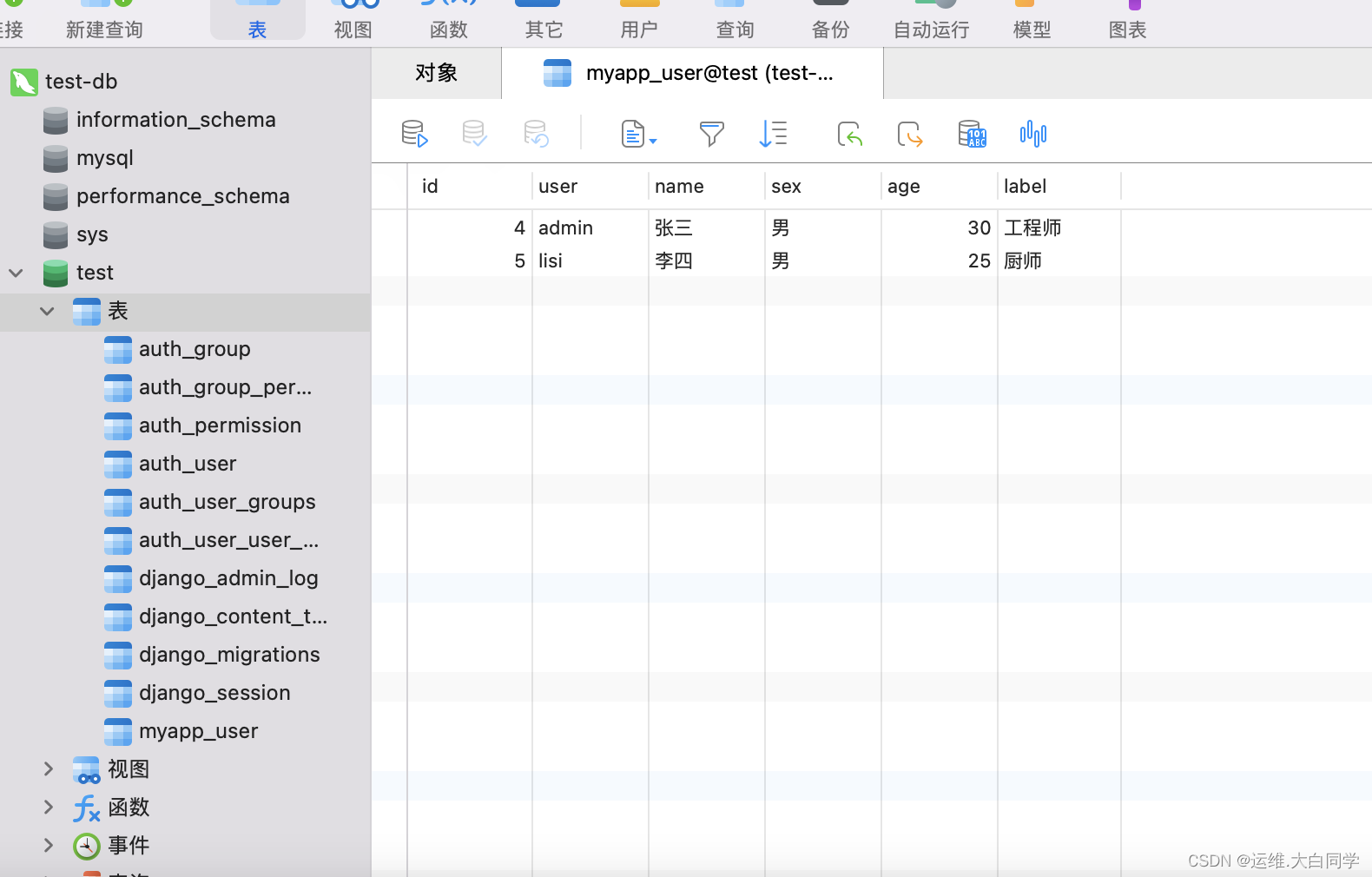Viewport: 1372px width, 877px height.
Task: Select 图表 in the top toolbar
Action: [1127, 30]
